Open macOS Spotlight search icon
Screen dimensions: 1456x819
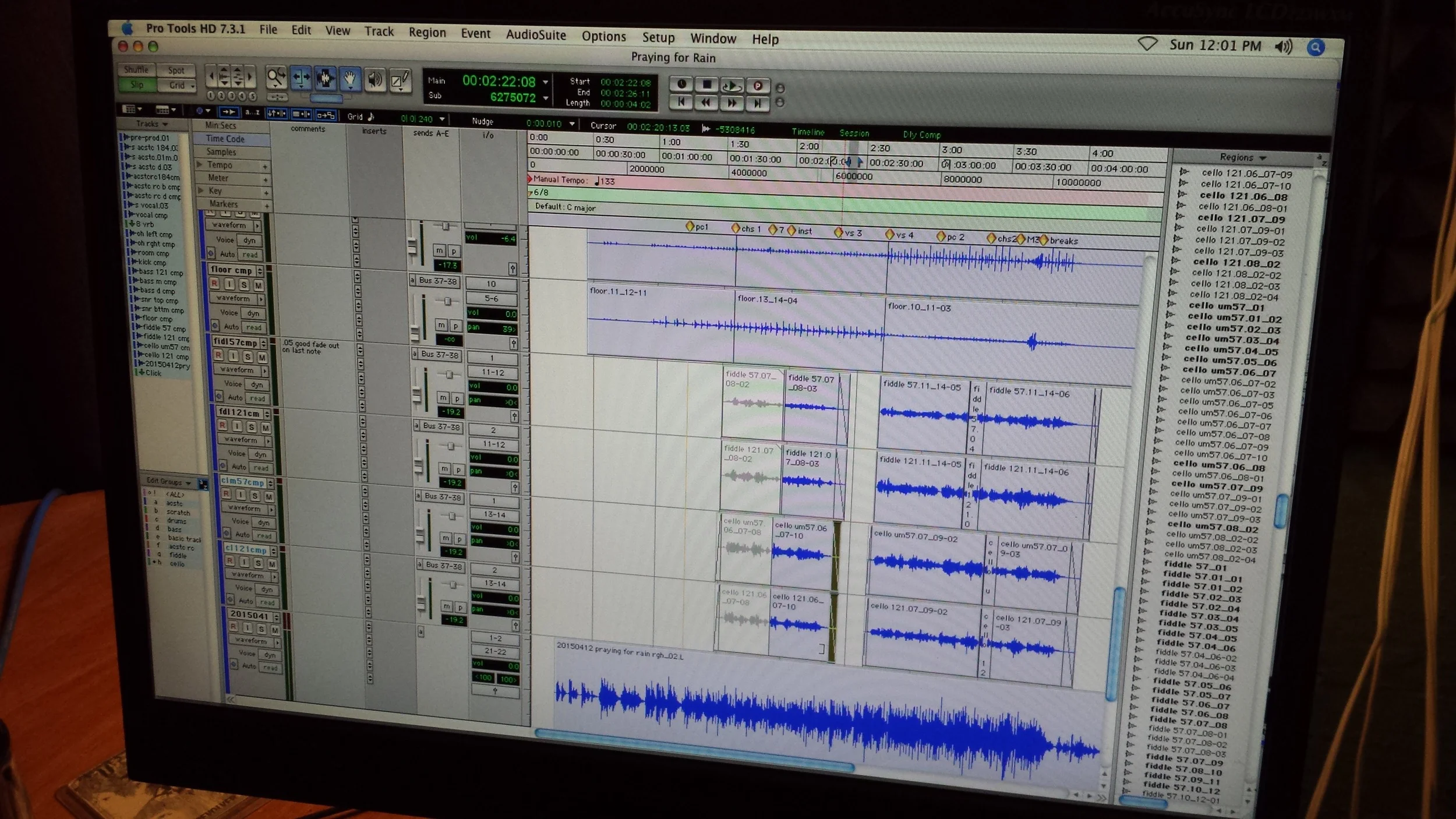click(x=1315, y=47)
